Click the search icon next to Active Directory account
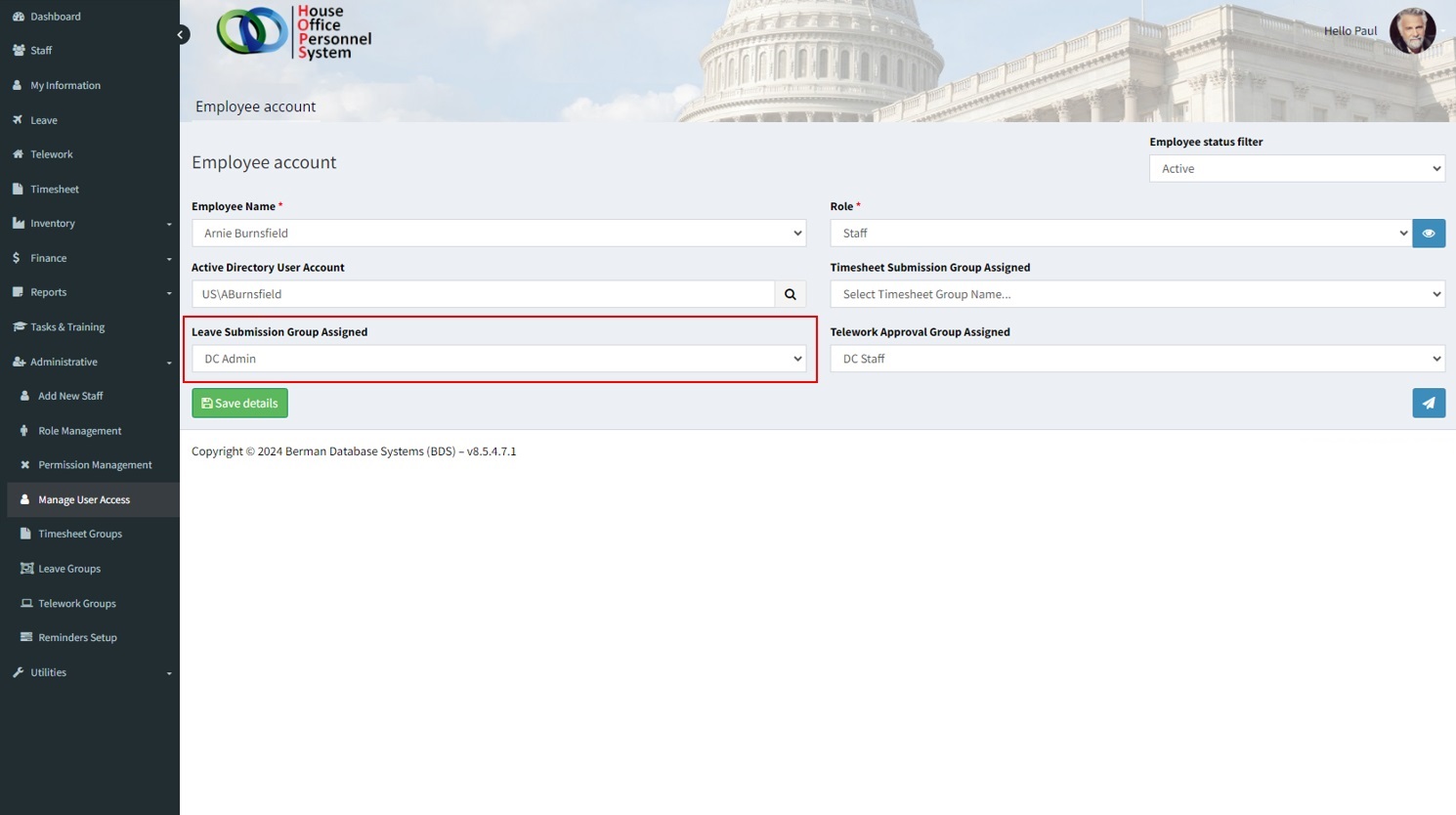1456x815 pixels. point(790,294)
